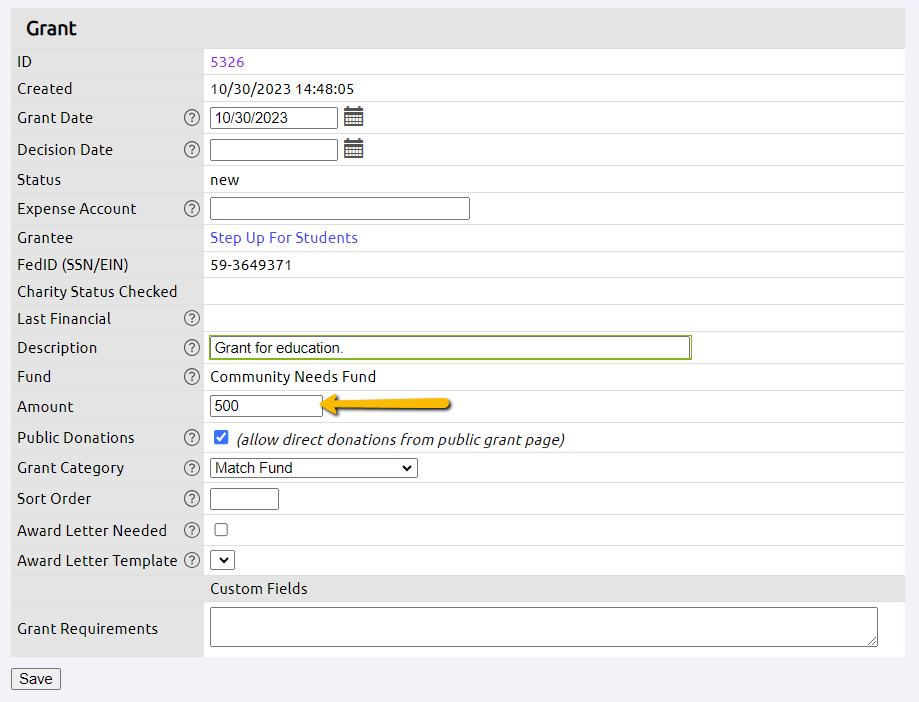The image size is (919, 702).
Task: Click into the Amount field
Action: [x=265, y=406]
